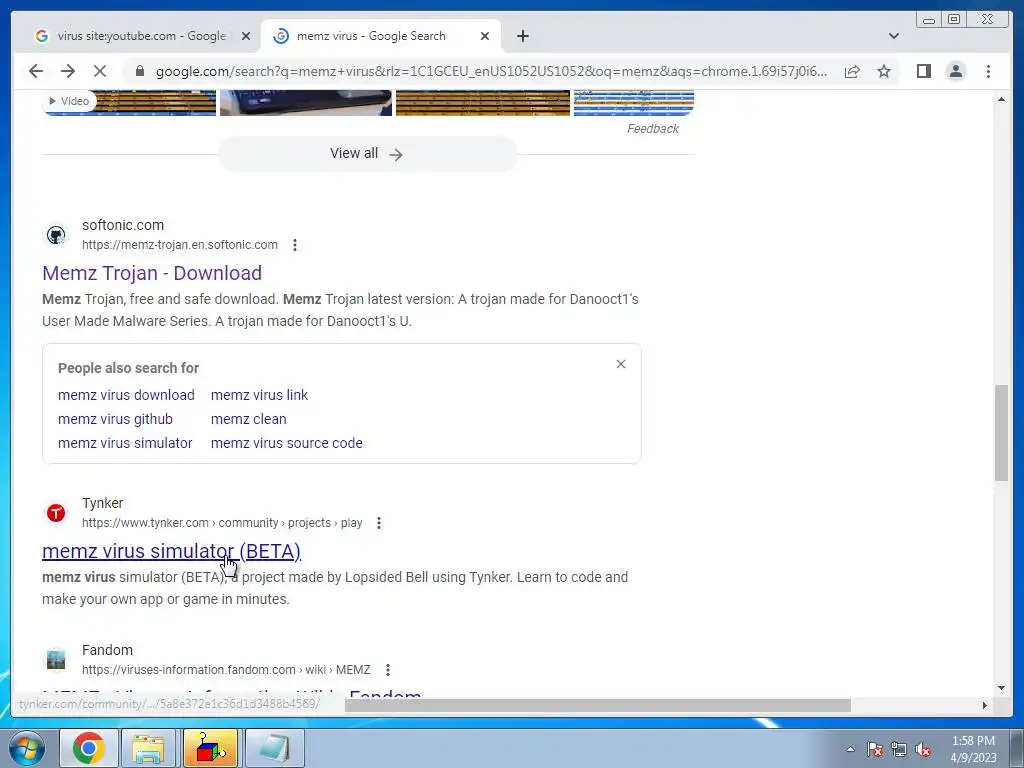Click the softonic.com site favicon
The image size is (1024, 768).
pos(56,235)
